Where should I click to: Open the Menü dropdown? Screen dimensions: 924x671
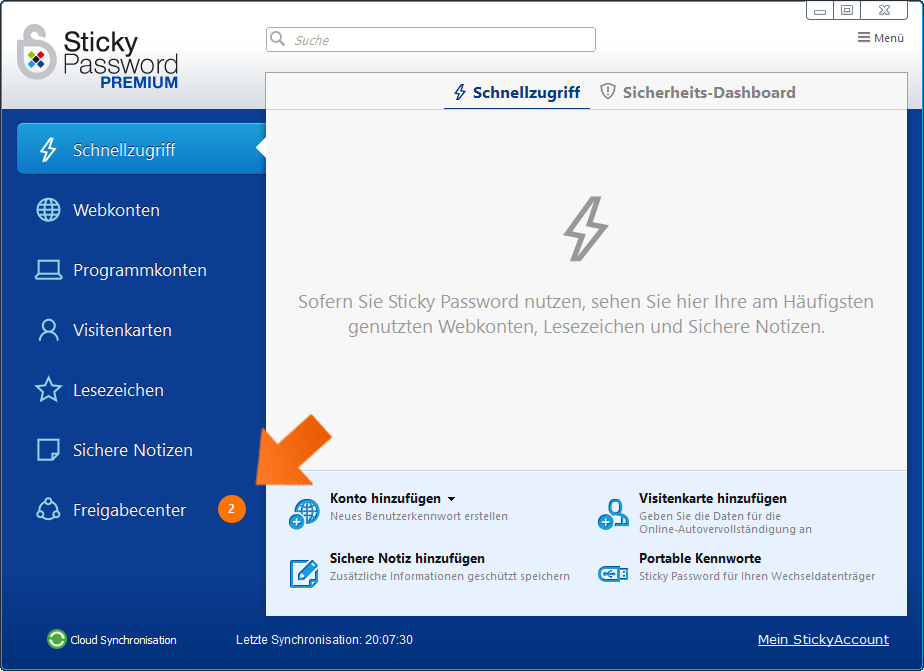(880, 38)
